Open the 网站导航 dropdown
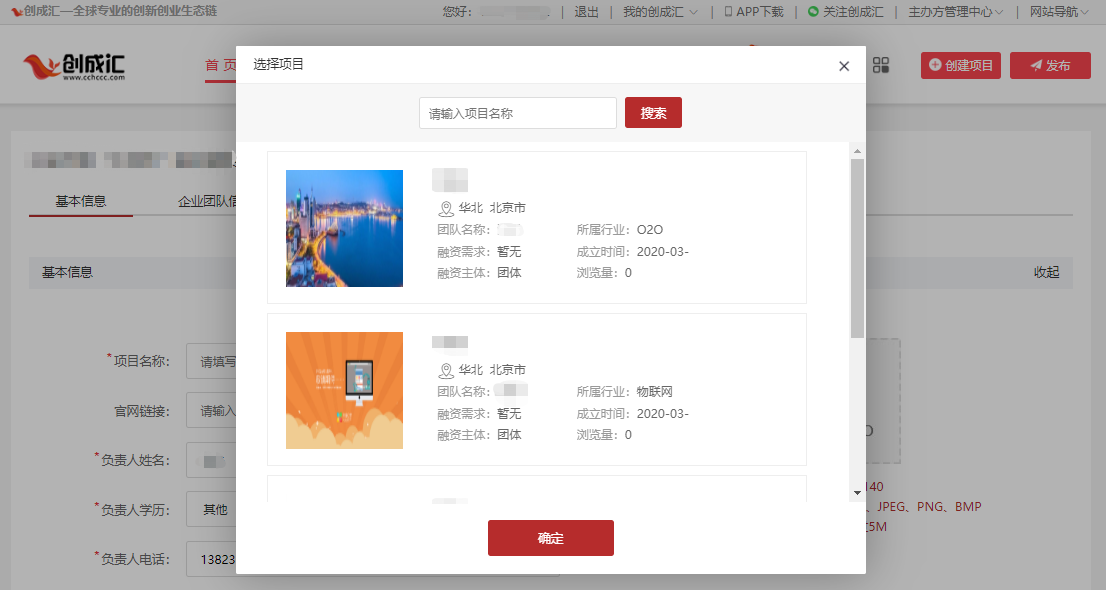The width and height of the screenshot is (1106, 590). (1058, 12)
